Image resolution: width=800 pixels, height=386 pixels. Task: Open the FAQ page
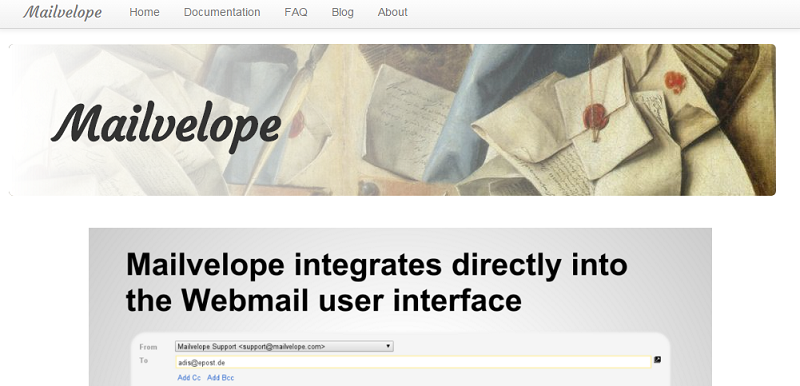click(296, 12)
